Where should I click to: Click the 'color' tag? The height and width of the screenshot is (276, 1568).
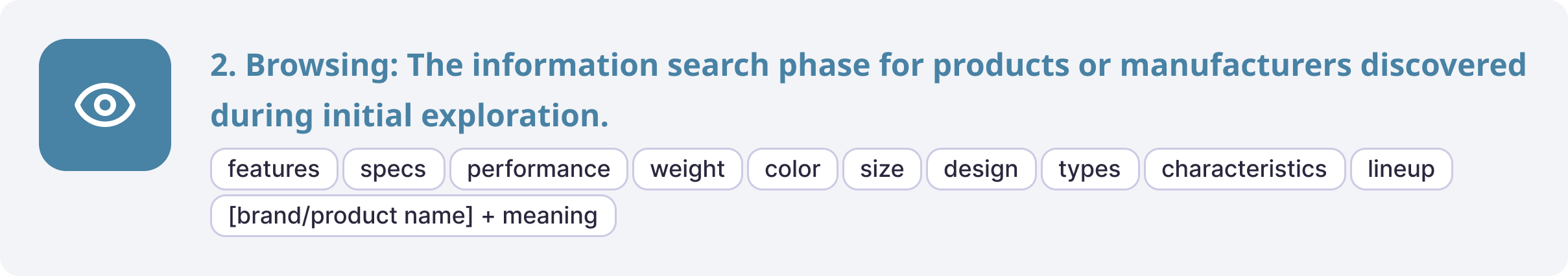tap(792, 169)
